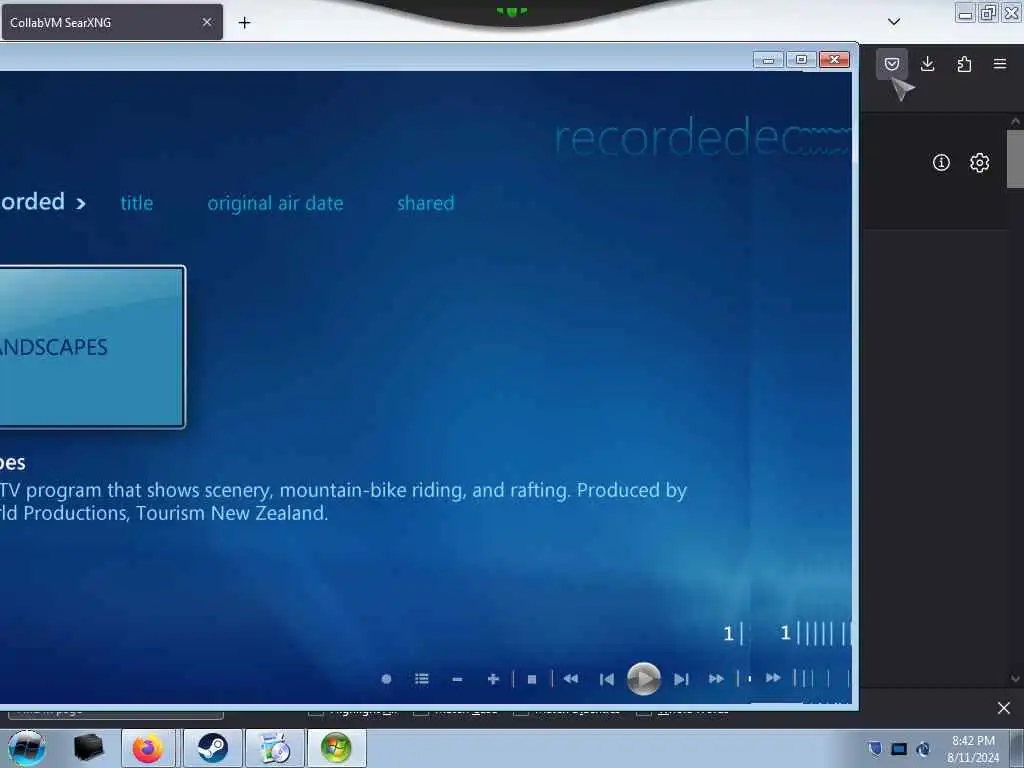Expand the list all tabs chevron
Screen dimensions: 1024x768
894,22
